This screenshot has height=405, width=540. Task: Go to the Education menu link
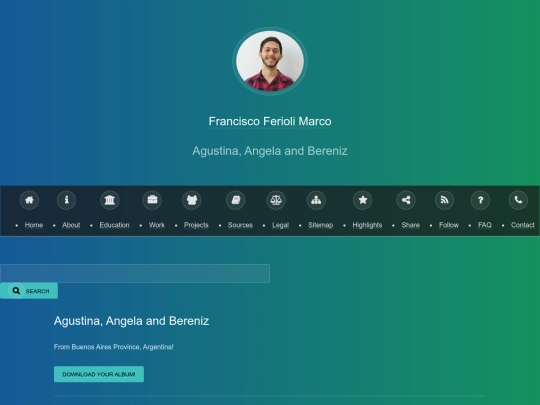pos(114,225)
